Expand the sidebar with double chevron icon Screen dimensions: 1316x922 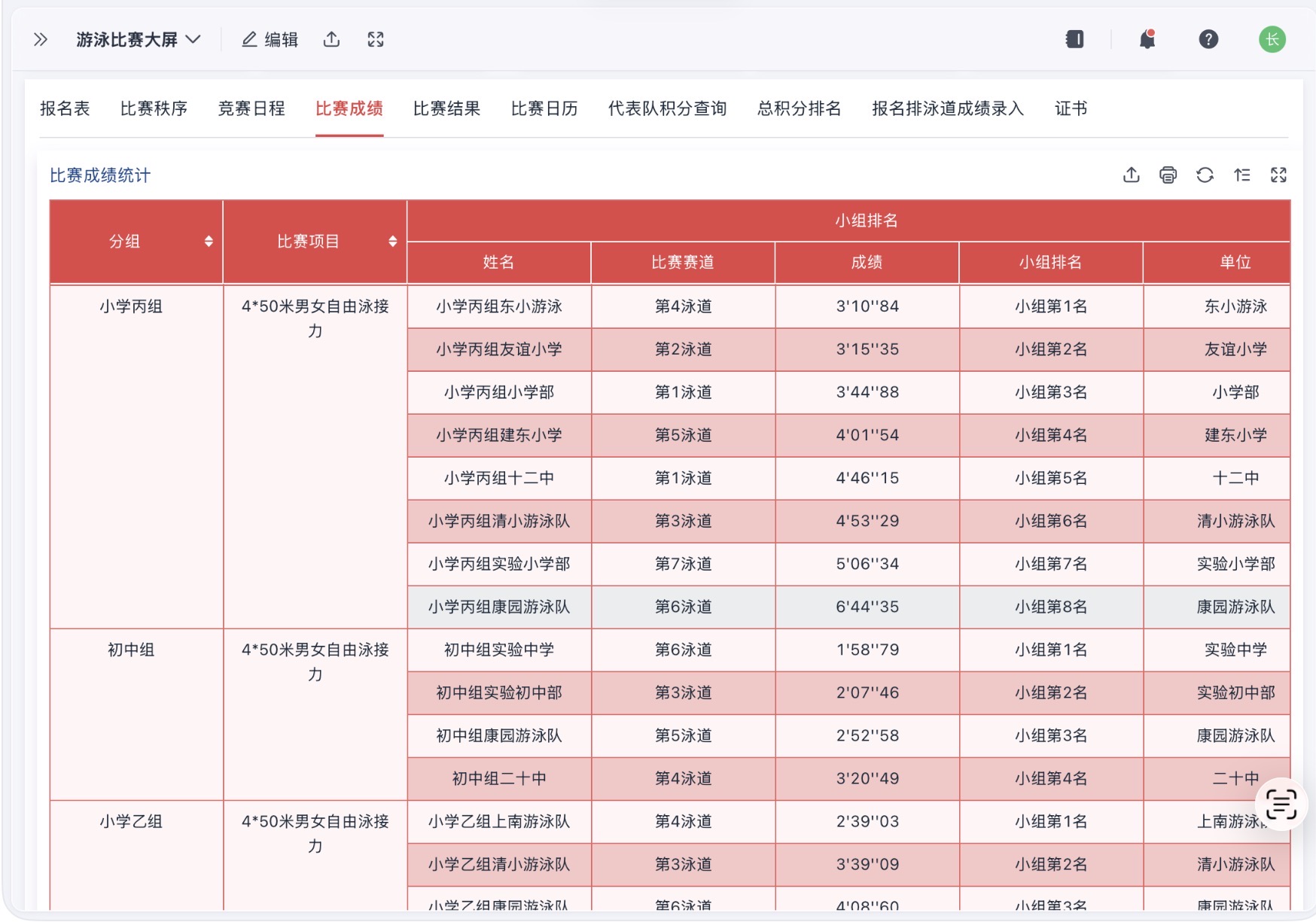click(x=41, y=39)
